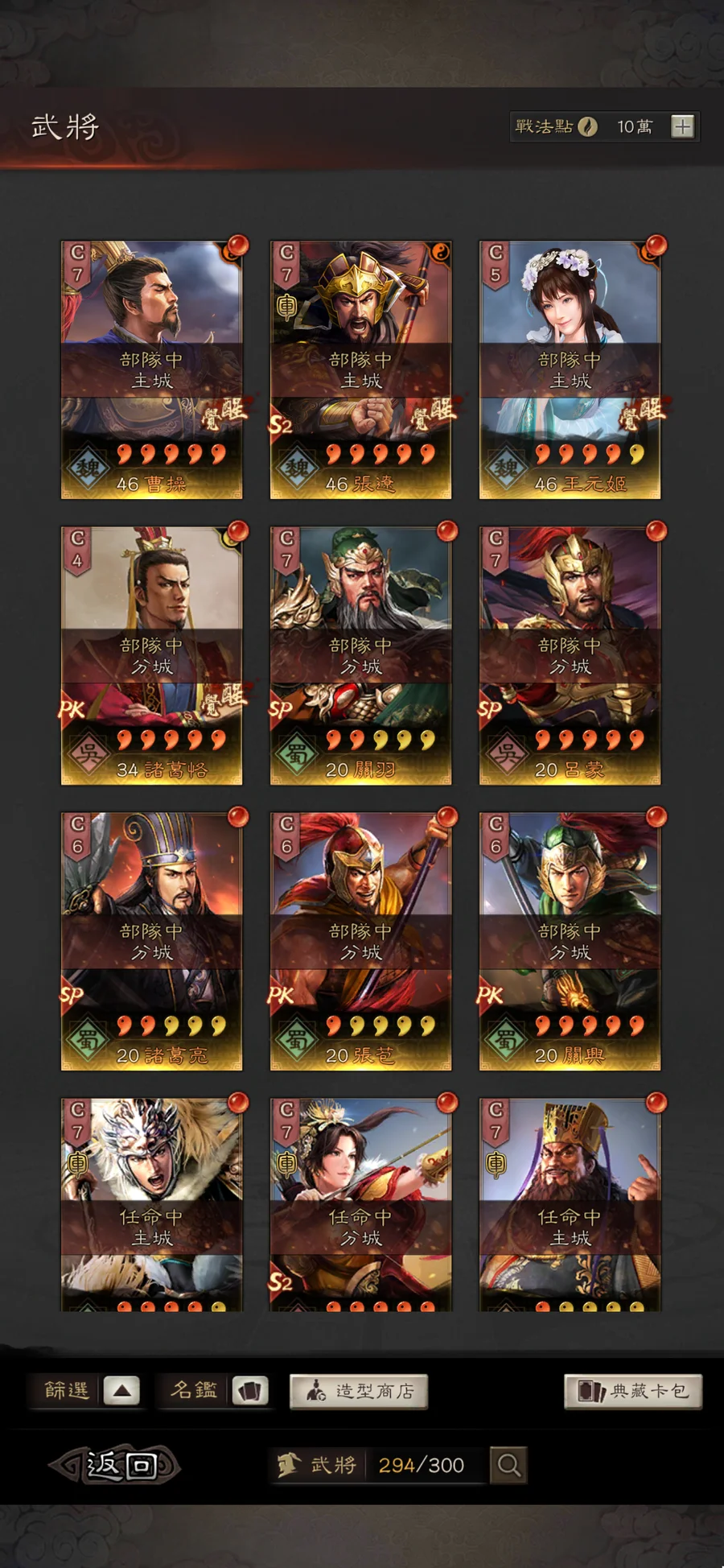Click the 名鑑 card icon
The width and height of the screenshot is (724, 1568).
pos(250,1391)
